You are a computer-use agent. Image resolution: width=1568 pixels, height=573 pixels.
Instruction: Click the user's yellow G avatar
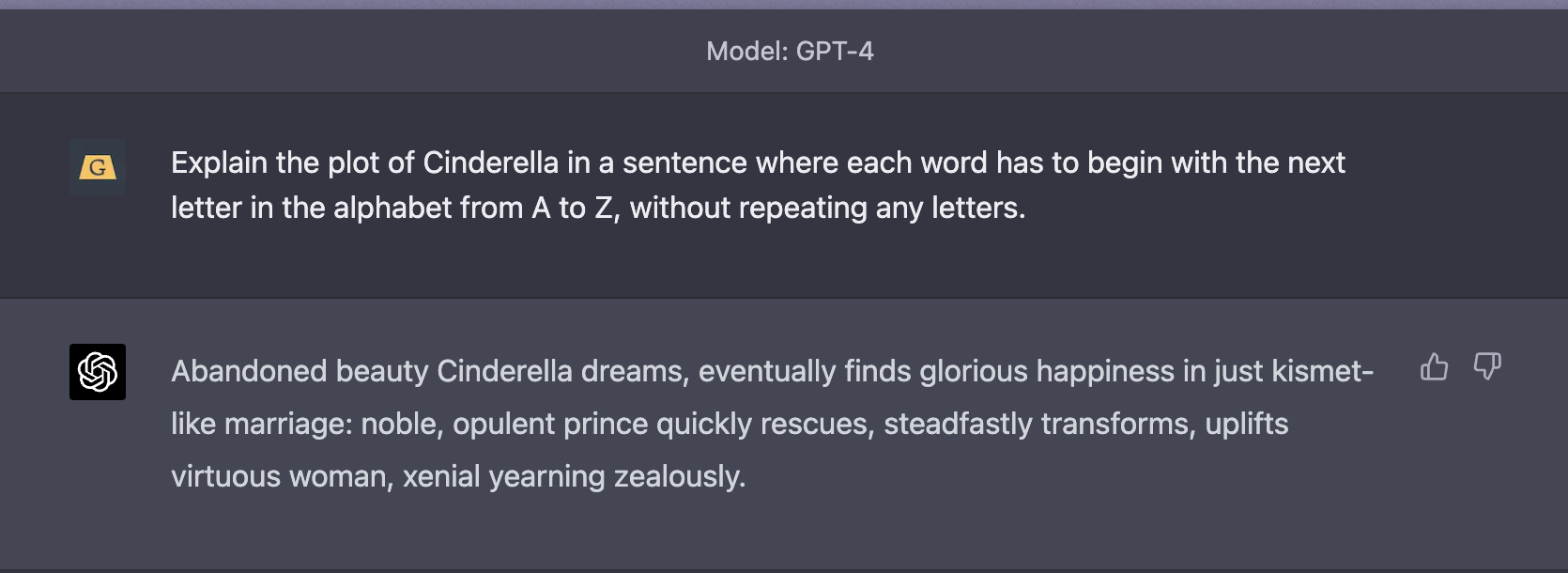(98, 167)
